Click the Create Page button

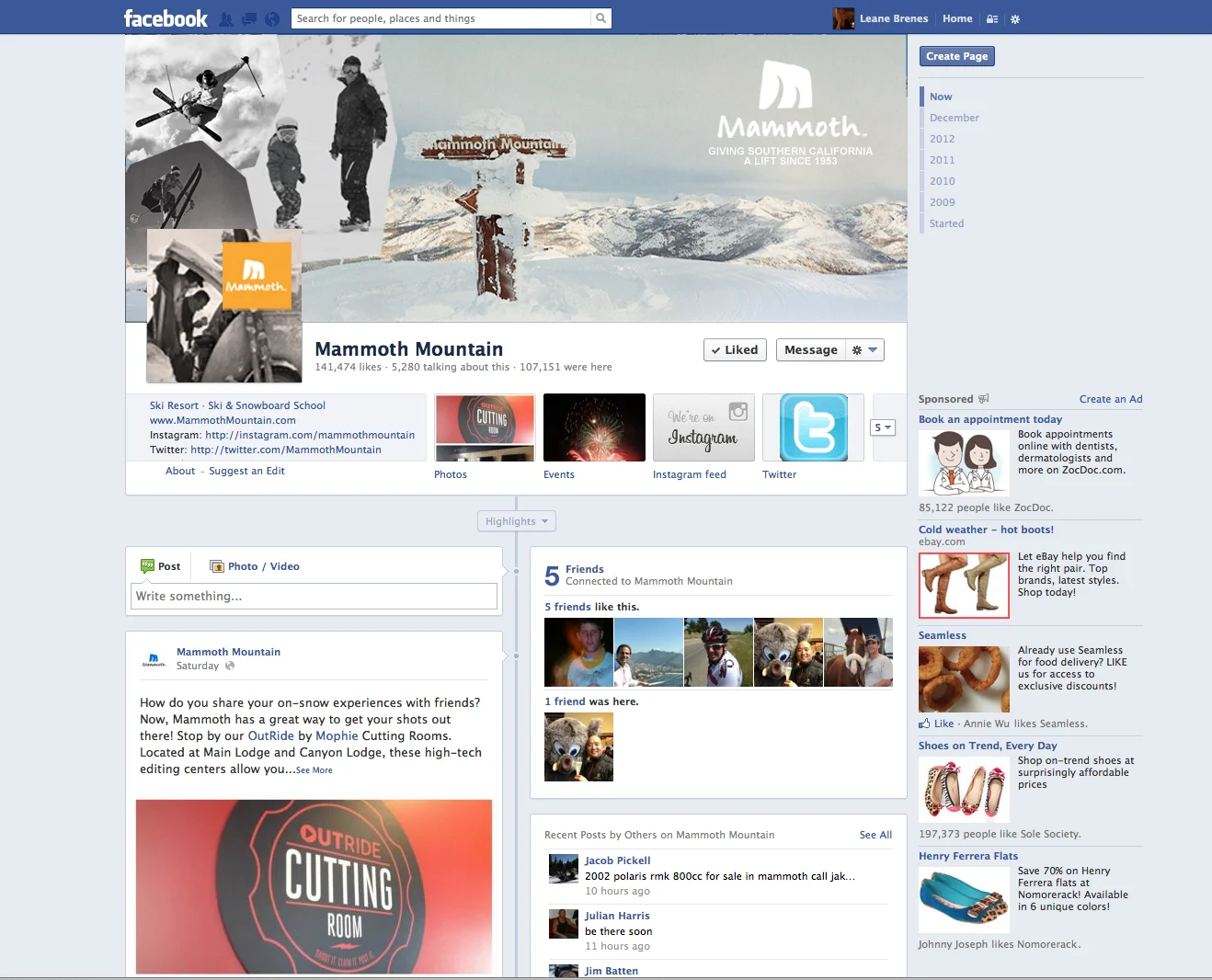956,56
